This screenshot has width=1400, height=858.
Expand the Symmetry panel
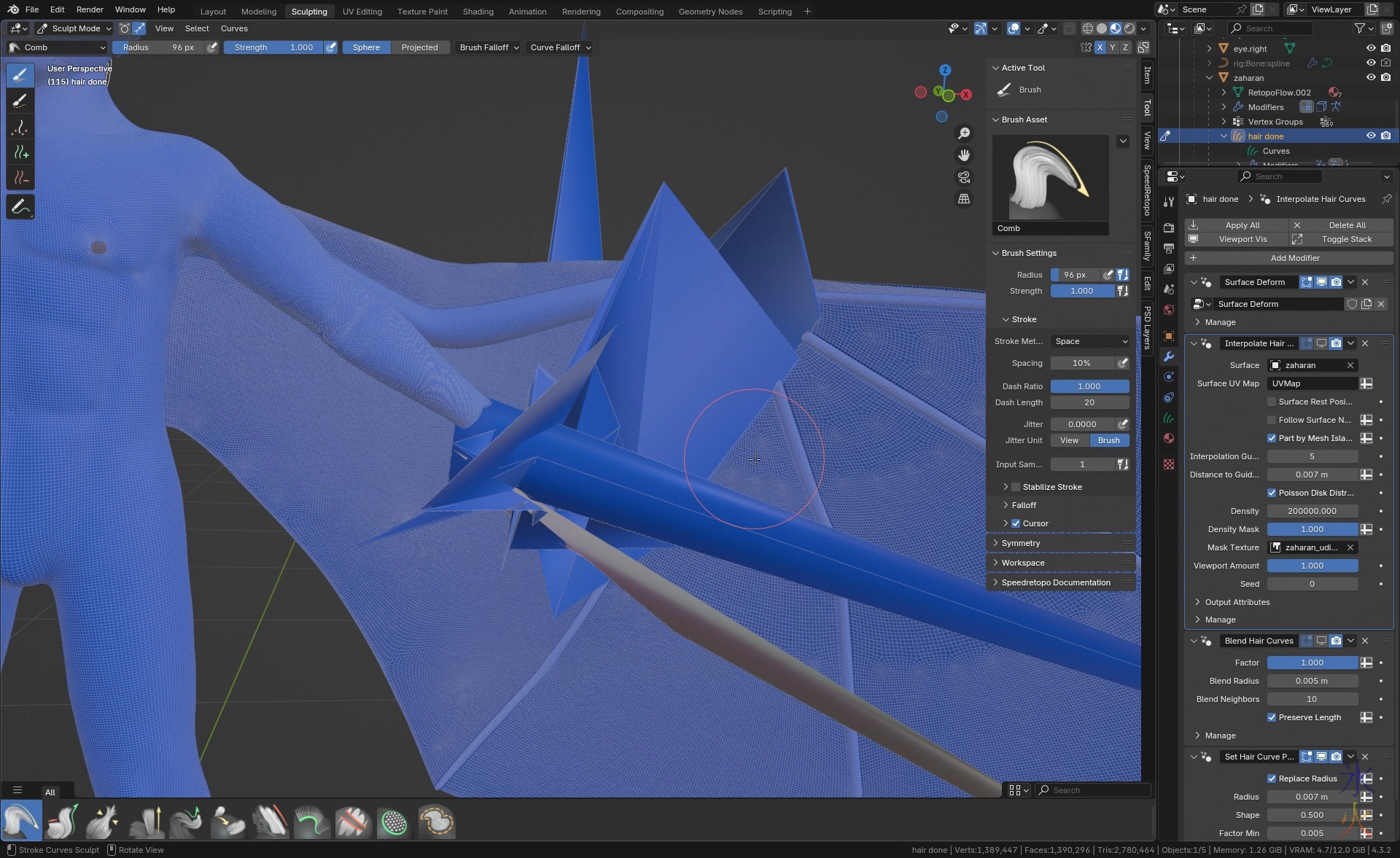[1021, 543]
